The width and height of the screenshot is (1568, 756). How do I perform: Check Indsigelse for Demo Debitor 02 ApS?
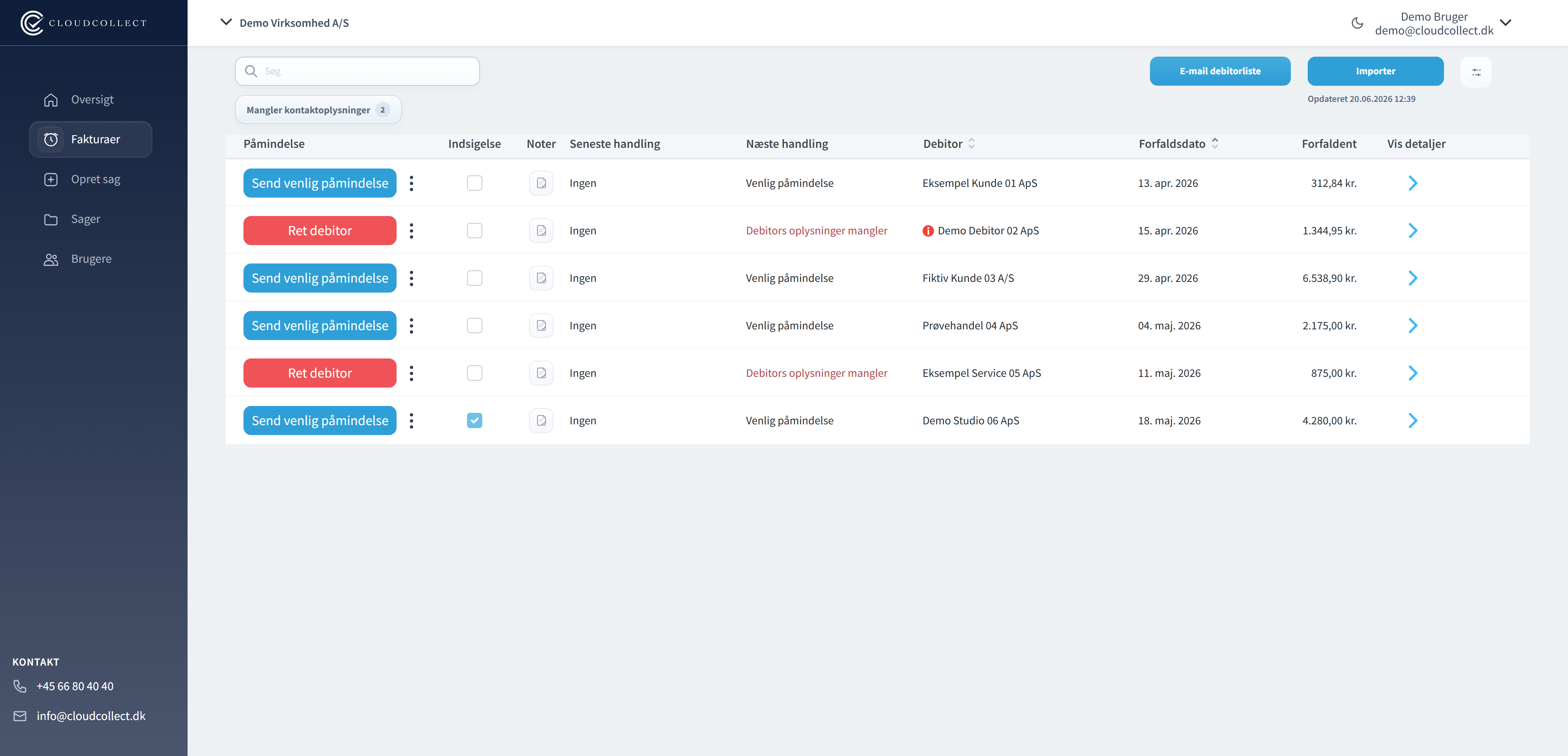click(474, 231)
